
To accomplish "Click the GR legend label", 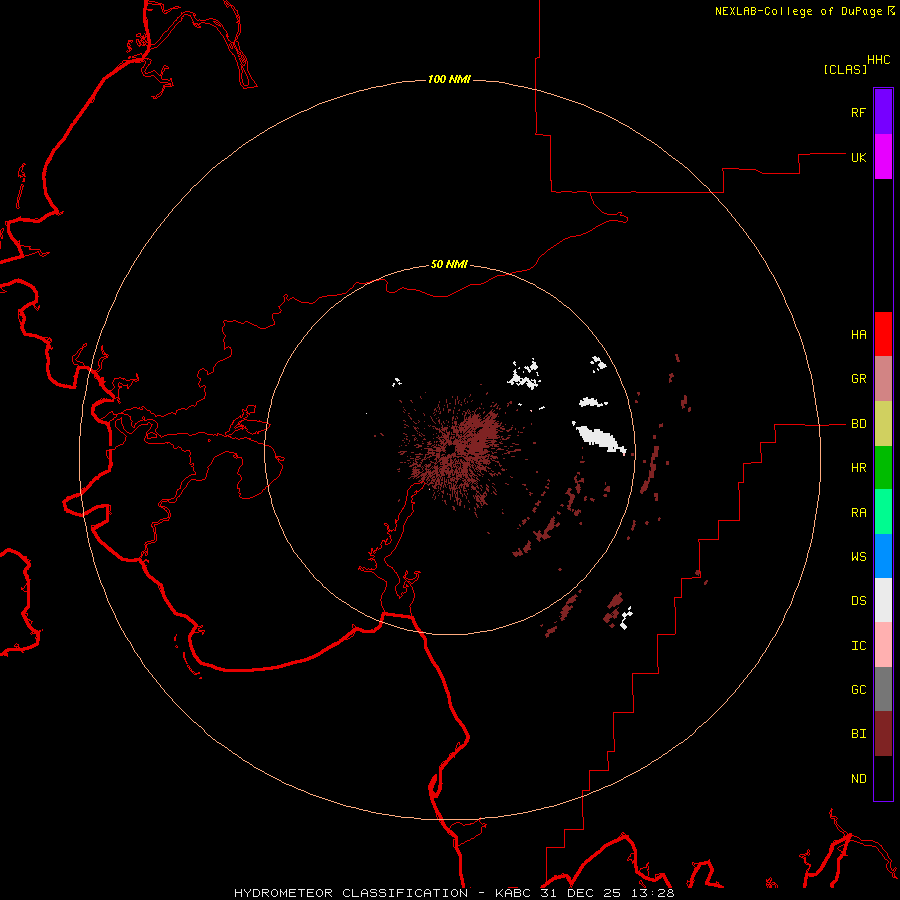I will pos(858,379).
